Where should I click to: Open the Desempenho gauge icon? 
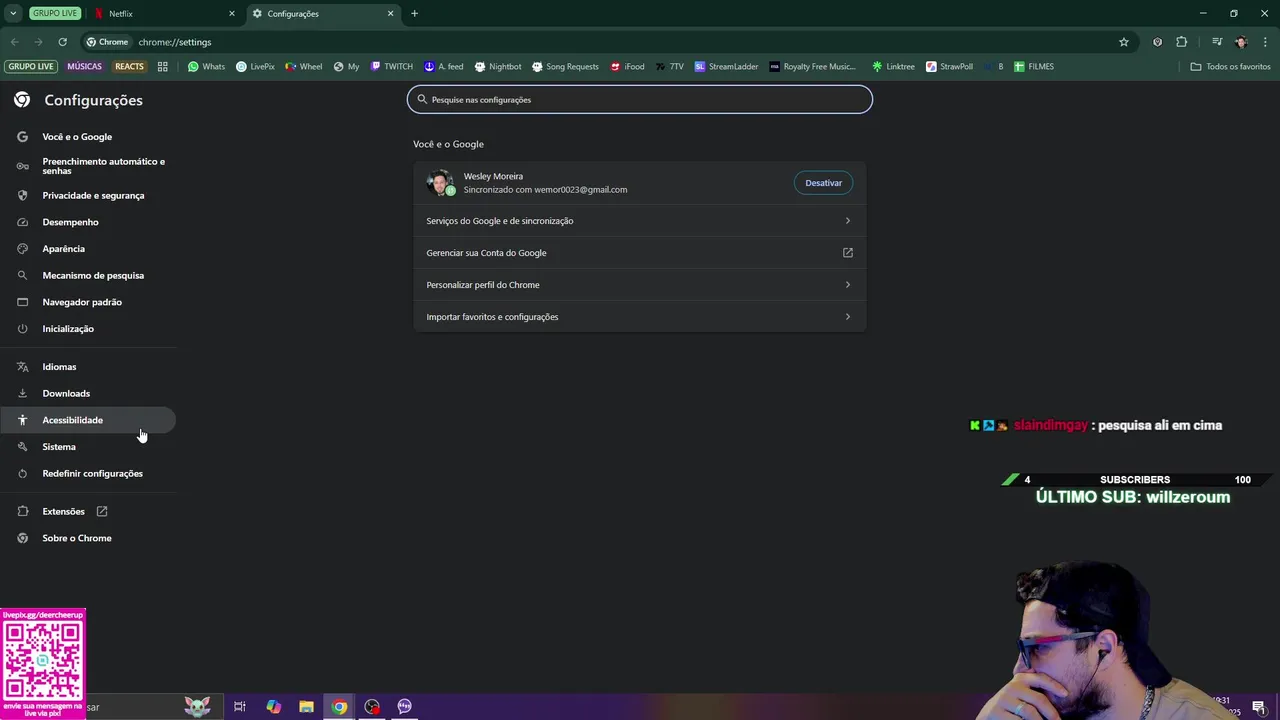click(22, 222)
